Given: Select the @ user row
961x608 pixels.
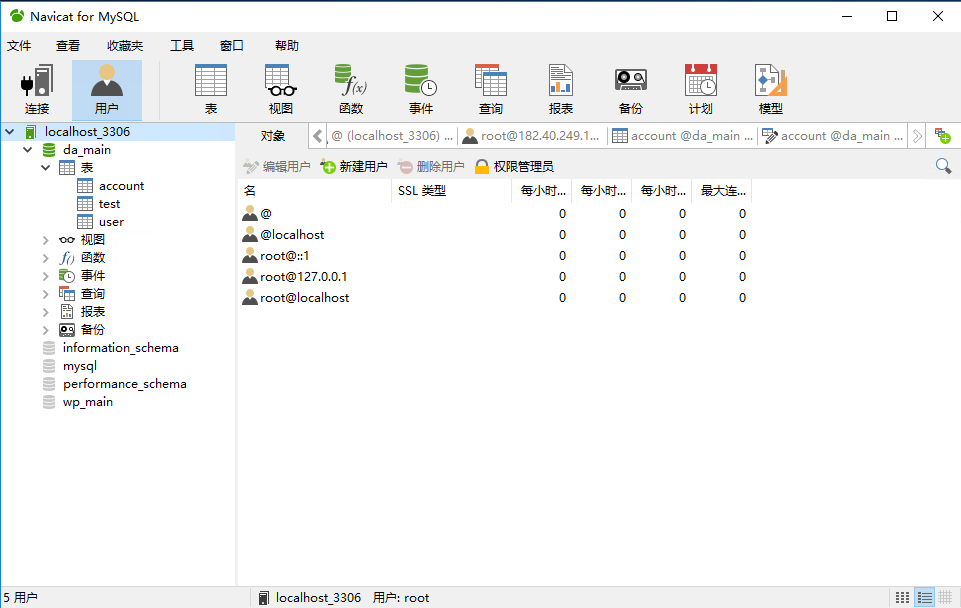Looking at the screenshot, I should (x=495, y=214).
